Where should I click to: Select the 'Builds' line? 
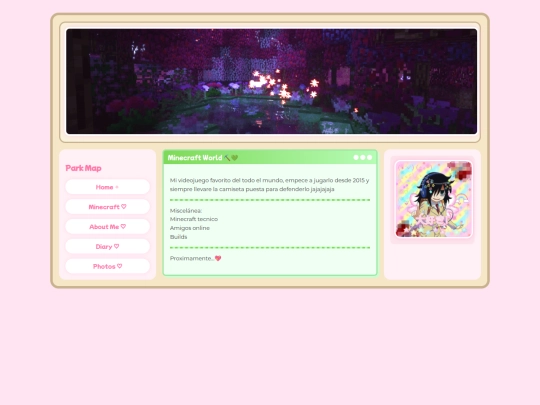178,237
